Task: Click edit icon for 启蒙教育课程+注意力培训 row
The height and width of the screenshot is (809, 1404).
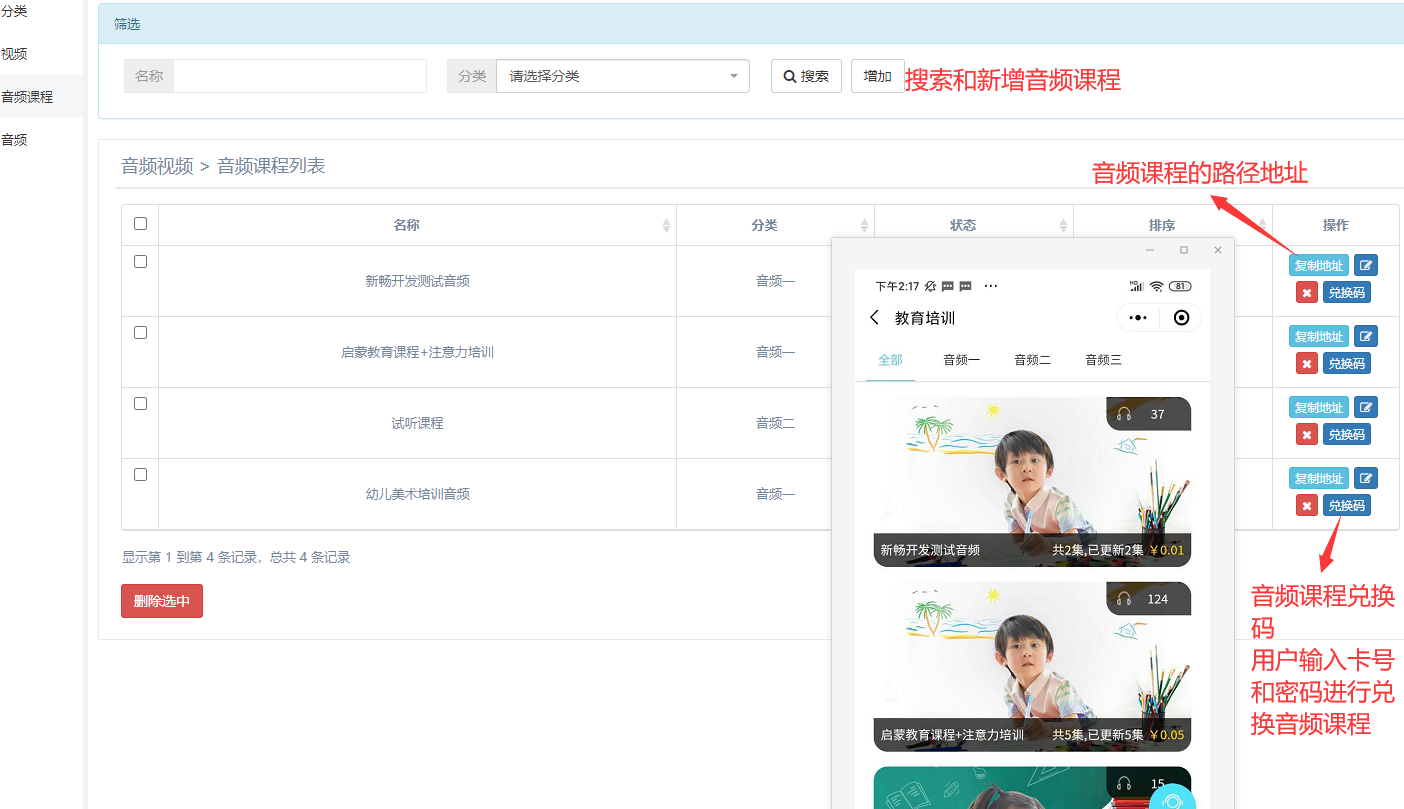Action: (x=1366, y=336)
